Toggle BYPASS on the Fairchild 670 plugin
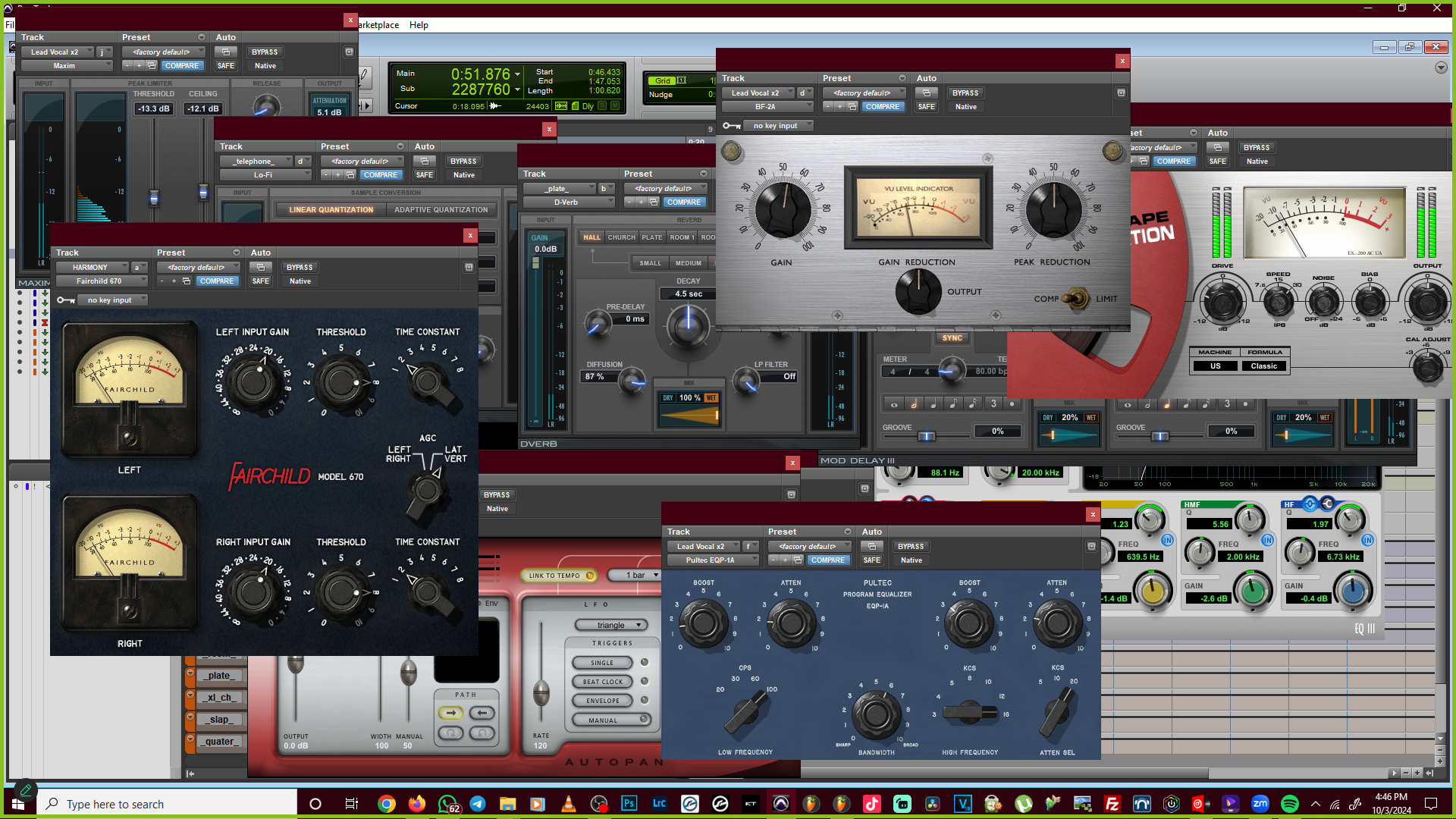Image resolution: width=1456 pixels, height=819 pixels. click(300, 268)
